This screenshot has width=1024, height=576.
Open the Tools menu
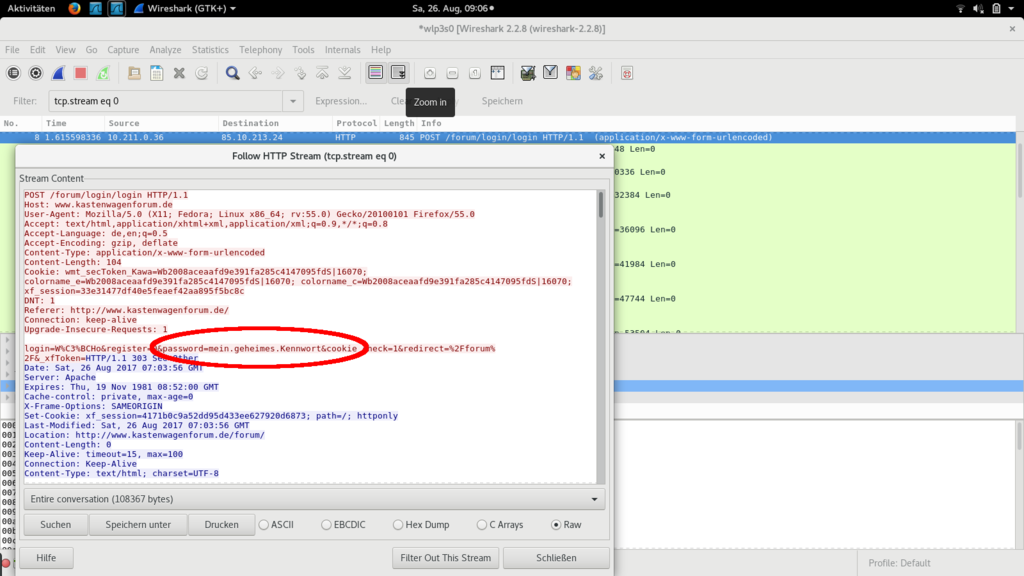(303, 50)
